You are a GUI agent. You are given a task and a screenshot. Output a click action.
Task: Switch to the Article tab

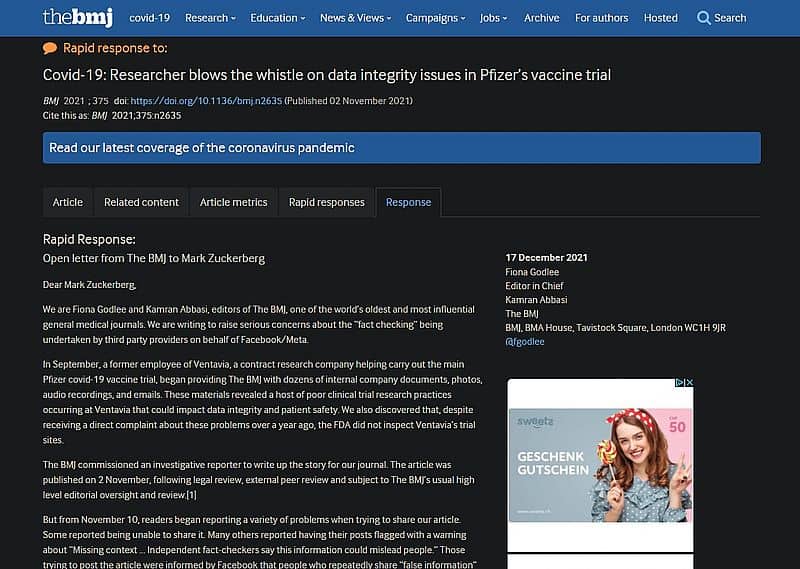[x=68, y=202]
